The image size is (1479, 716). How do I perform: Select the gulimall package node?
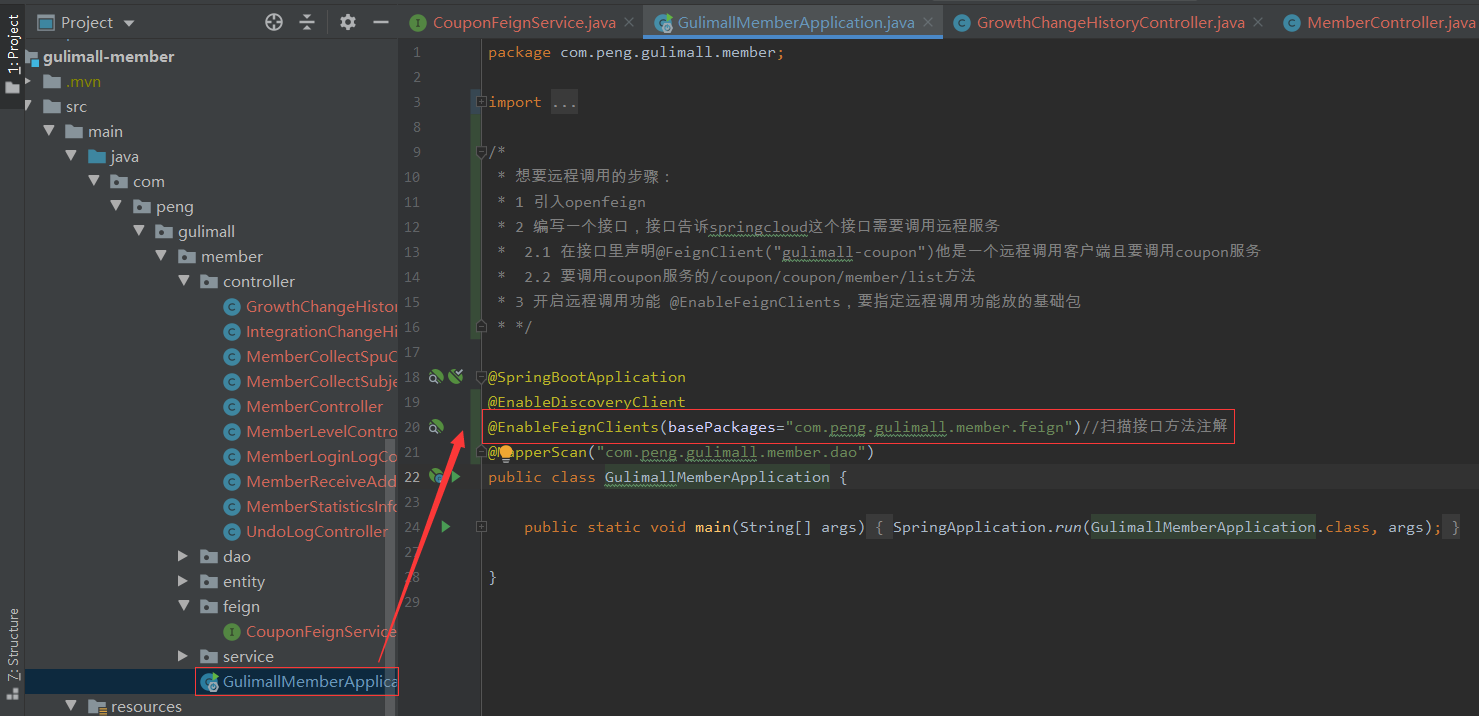coord(206,232)
